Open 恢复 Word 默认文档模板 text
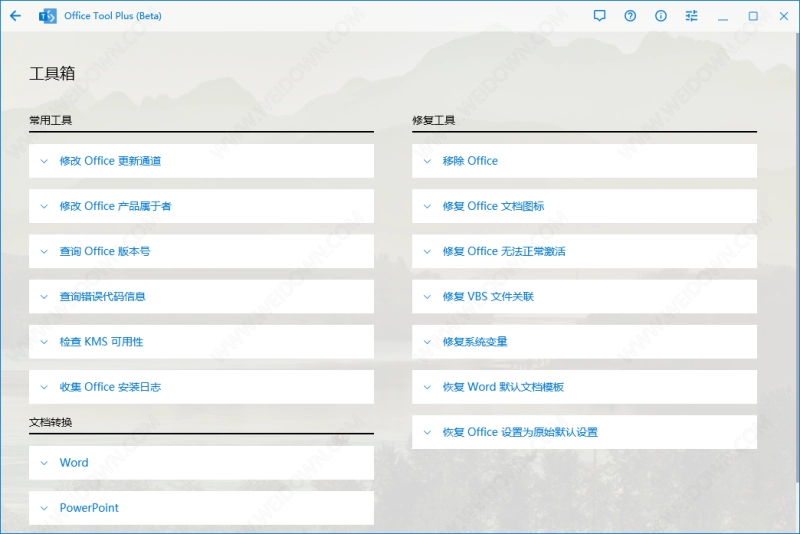 tap(503, 387)
